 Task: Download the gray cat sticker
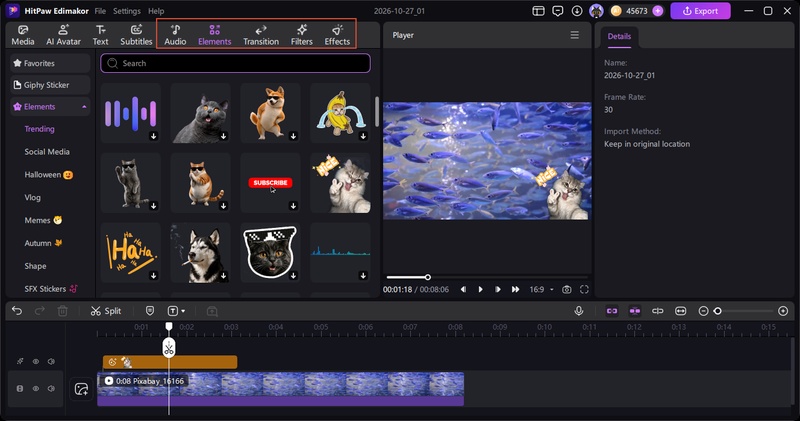coord(223,136)
